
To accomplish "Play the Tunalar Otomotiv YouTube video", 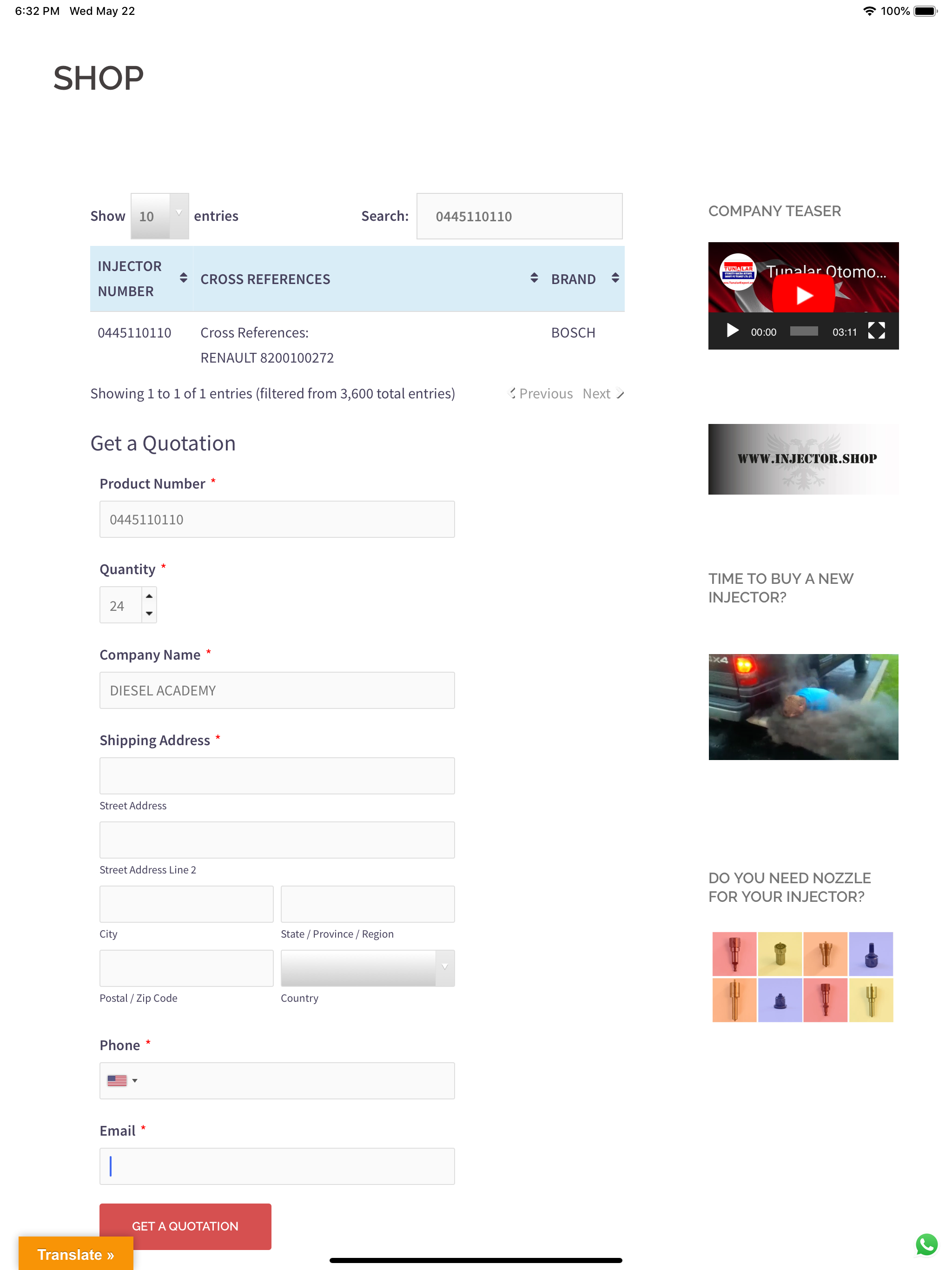I will (803, 295).
